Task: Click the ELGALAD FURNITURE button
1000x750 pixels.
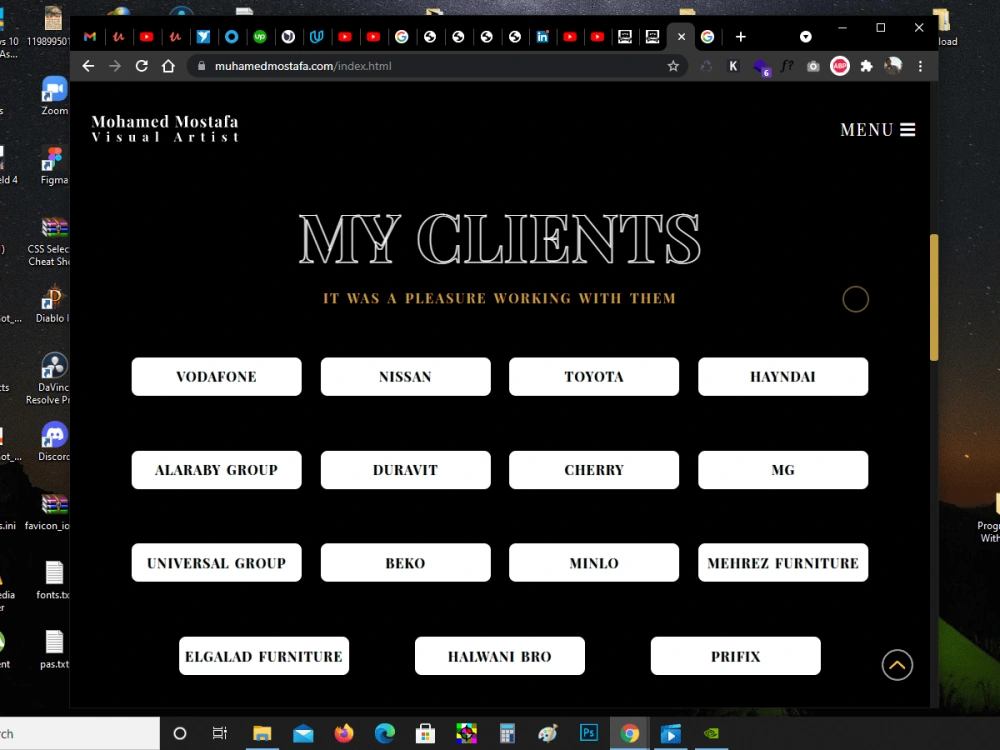Action: [264, 656]
